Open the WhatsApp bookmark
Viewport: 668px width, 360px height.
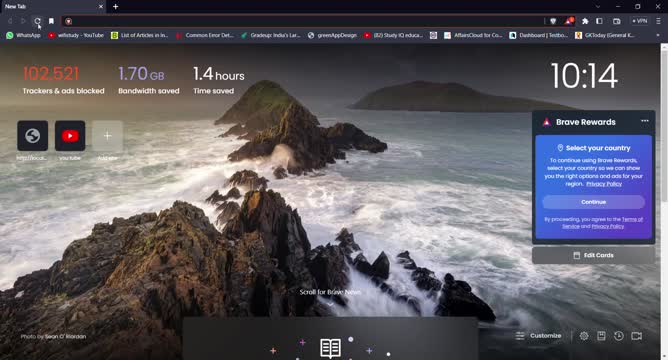coord(23,35)
